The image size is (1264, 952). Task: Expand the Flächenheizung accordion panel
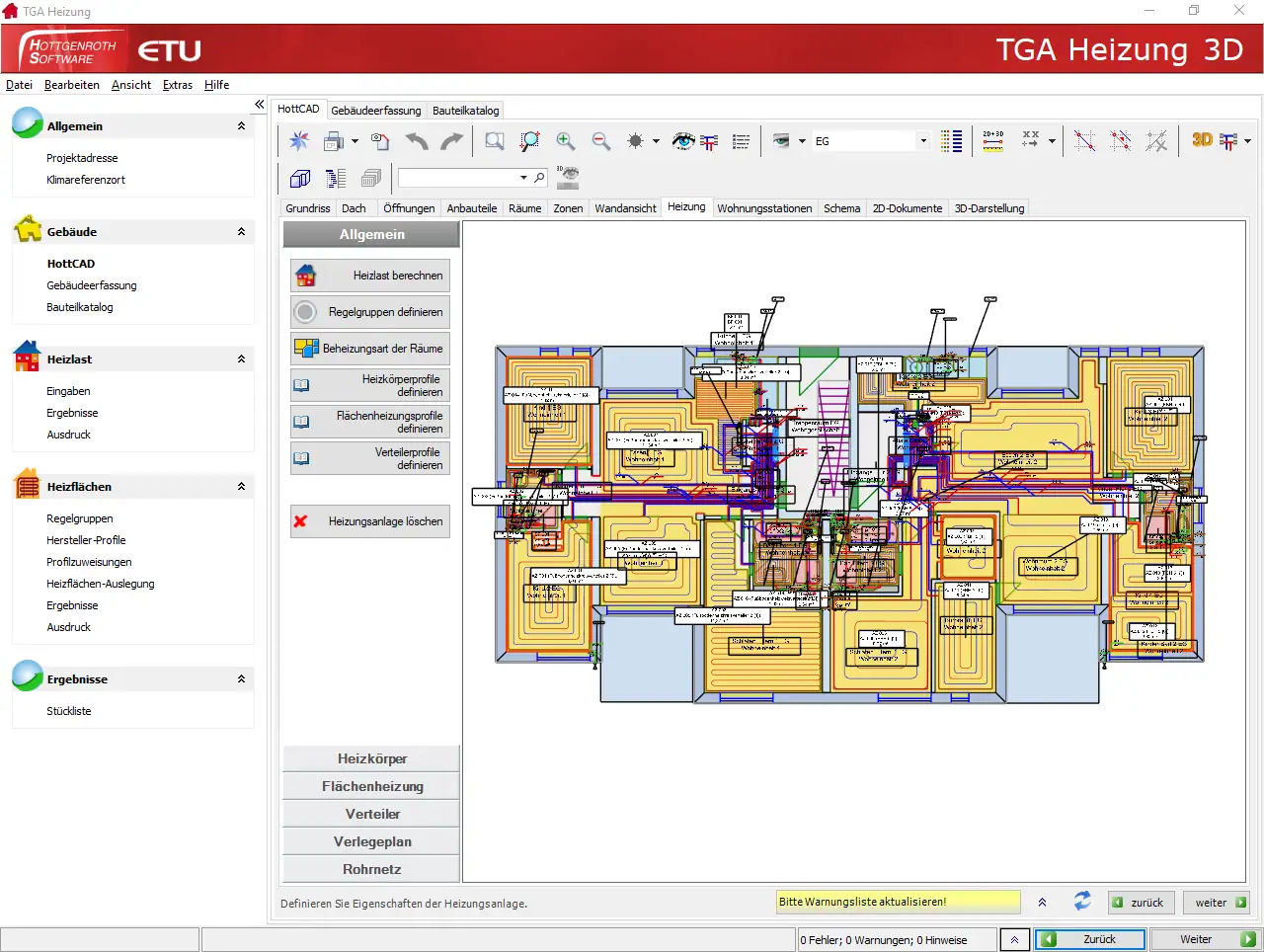[x=371, y=786]
